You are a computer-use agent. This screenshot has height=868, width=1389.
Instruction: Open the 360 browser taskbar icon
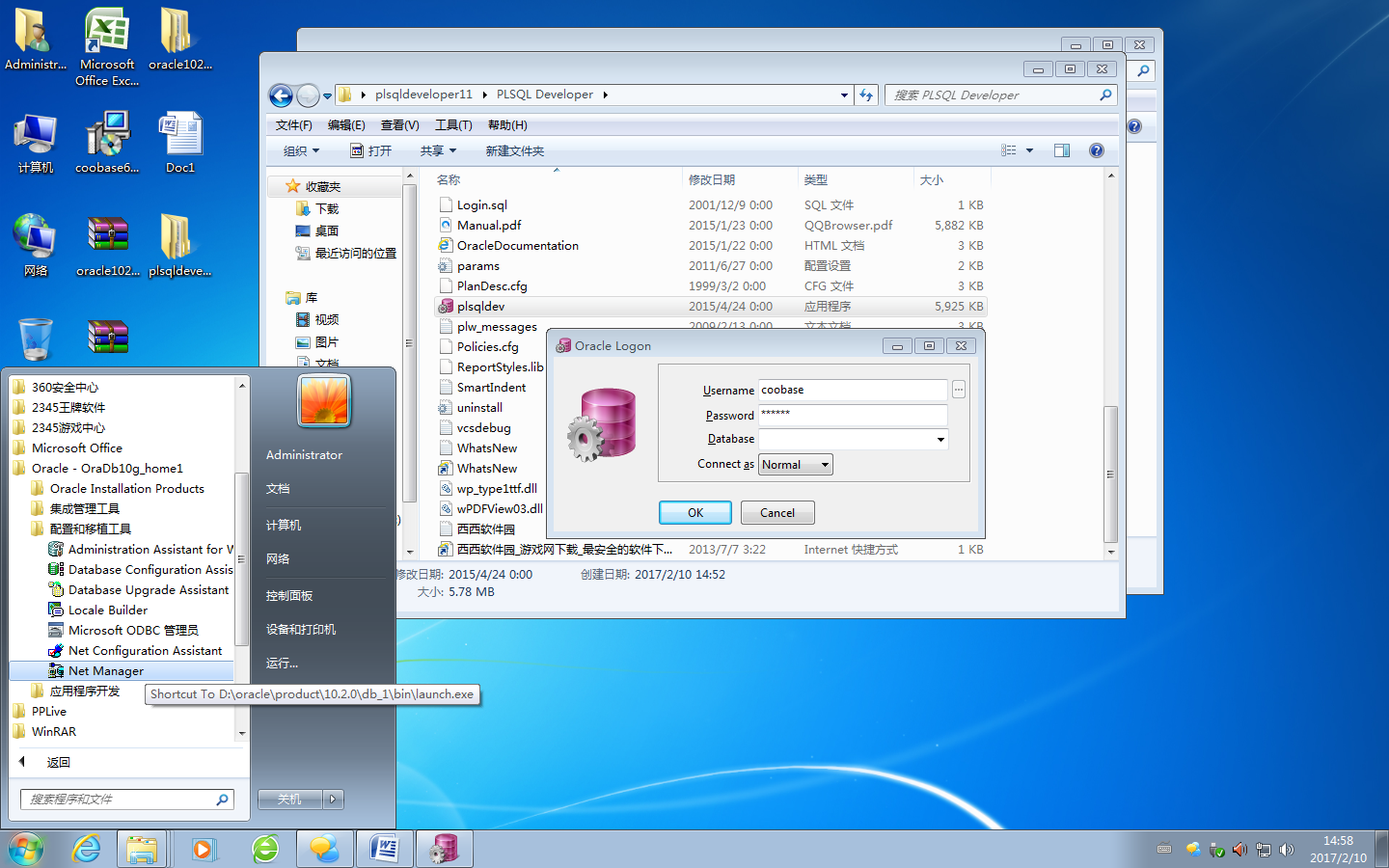pyautogui.click(x=265, y=849)
